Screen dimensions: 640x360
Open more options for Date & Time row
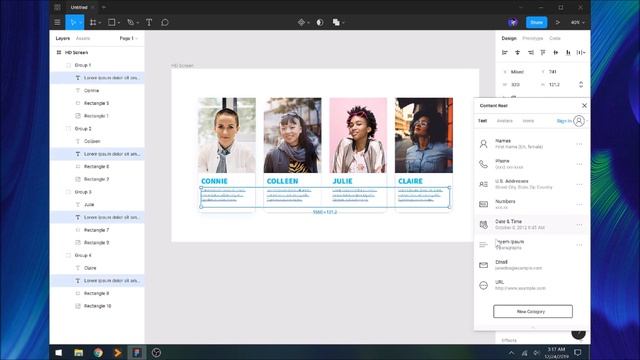579,225
